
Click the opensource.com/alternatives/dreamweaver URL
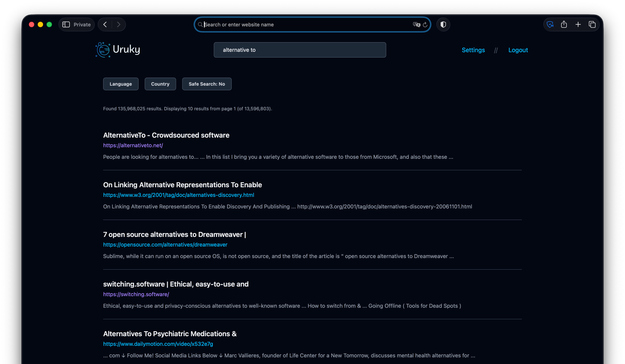point(165,245)
